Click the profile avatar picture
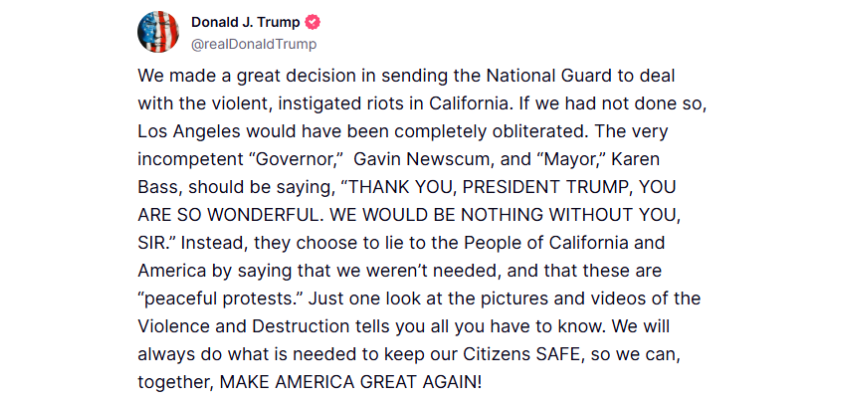 [158, 33]
